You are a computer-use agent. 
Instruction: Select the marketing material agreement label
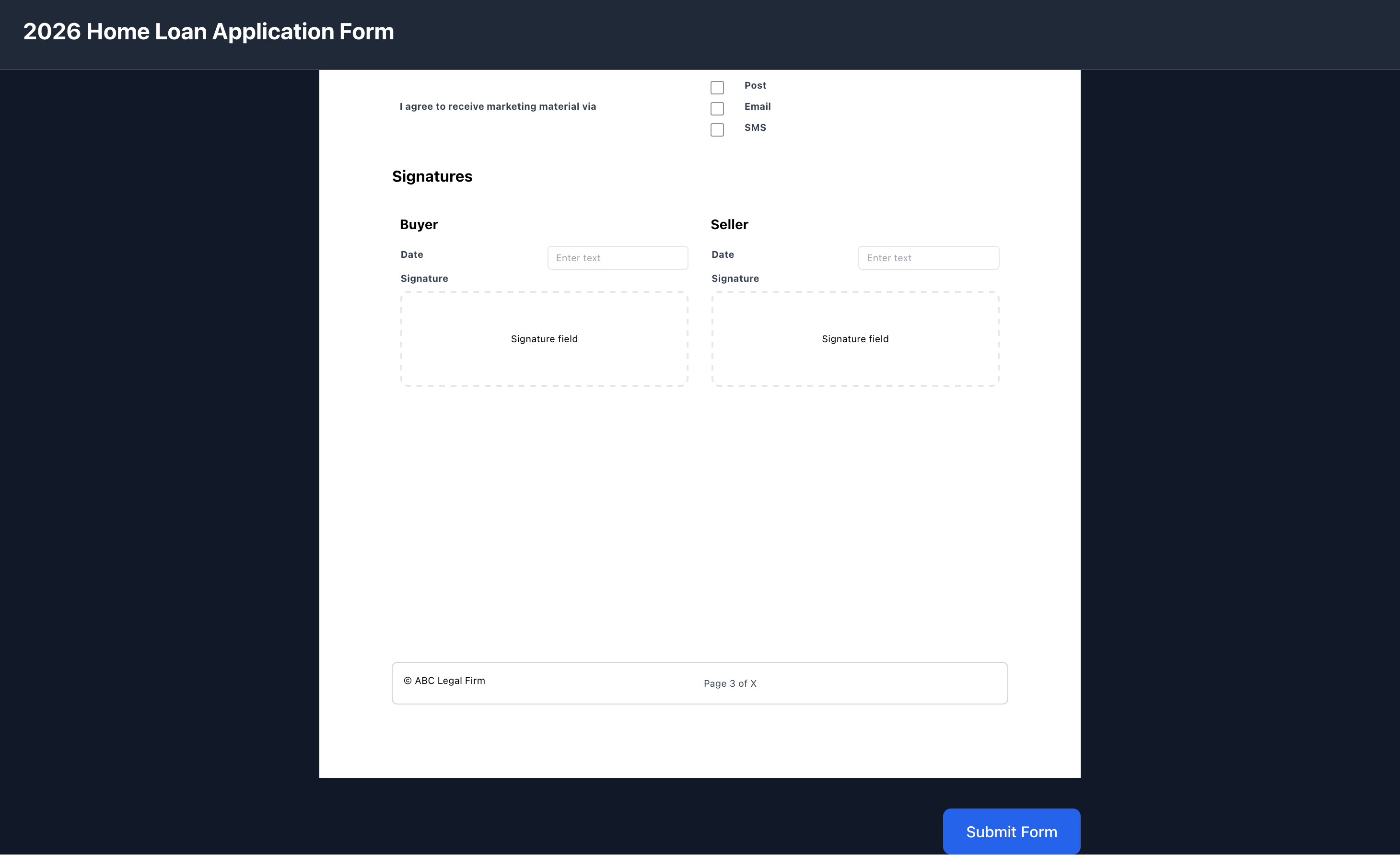[498, 106]
